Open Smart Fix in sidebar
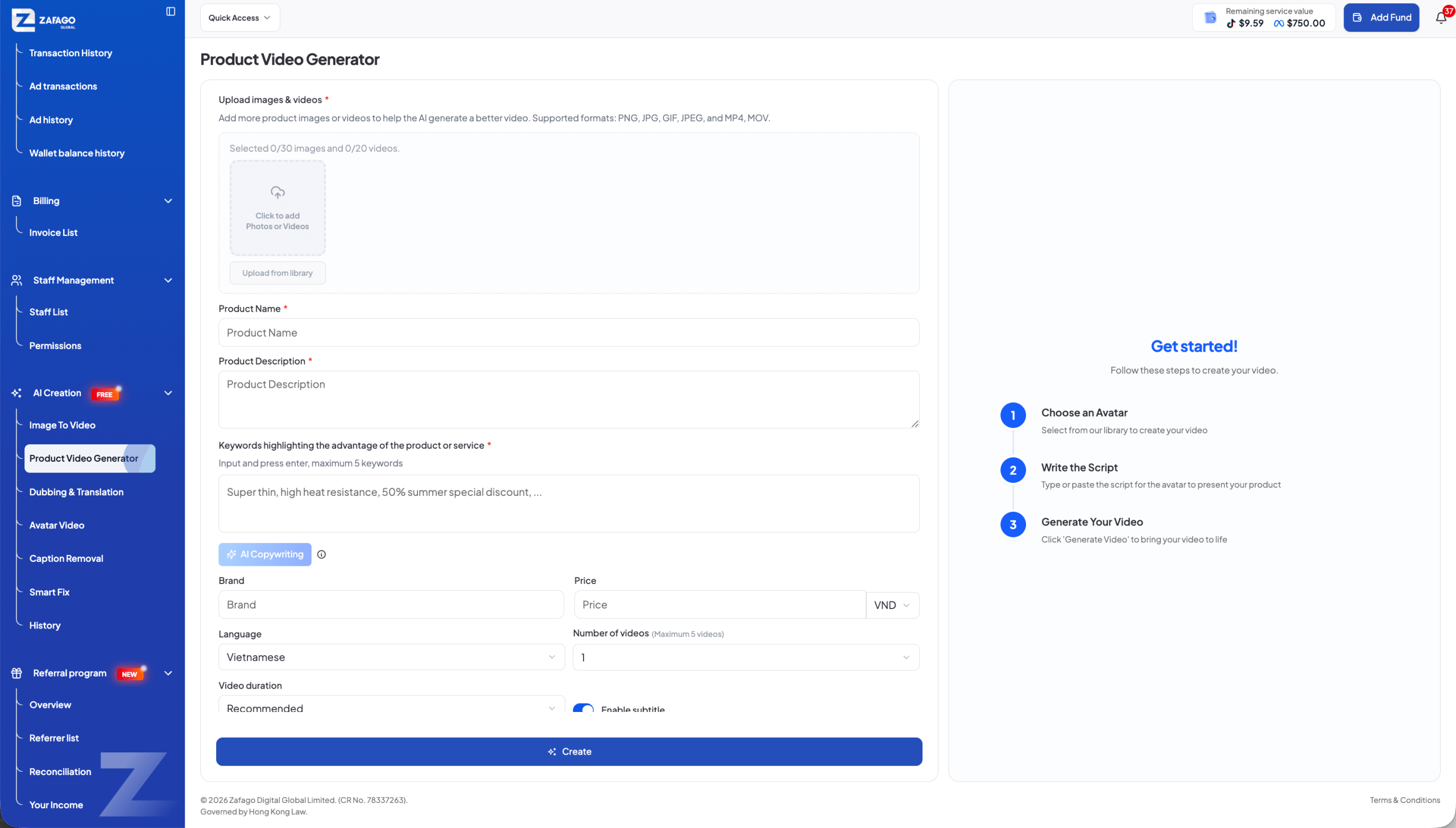1456x828 pixels. (49, 593)
